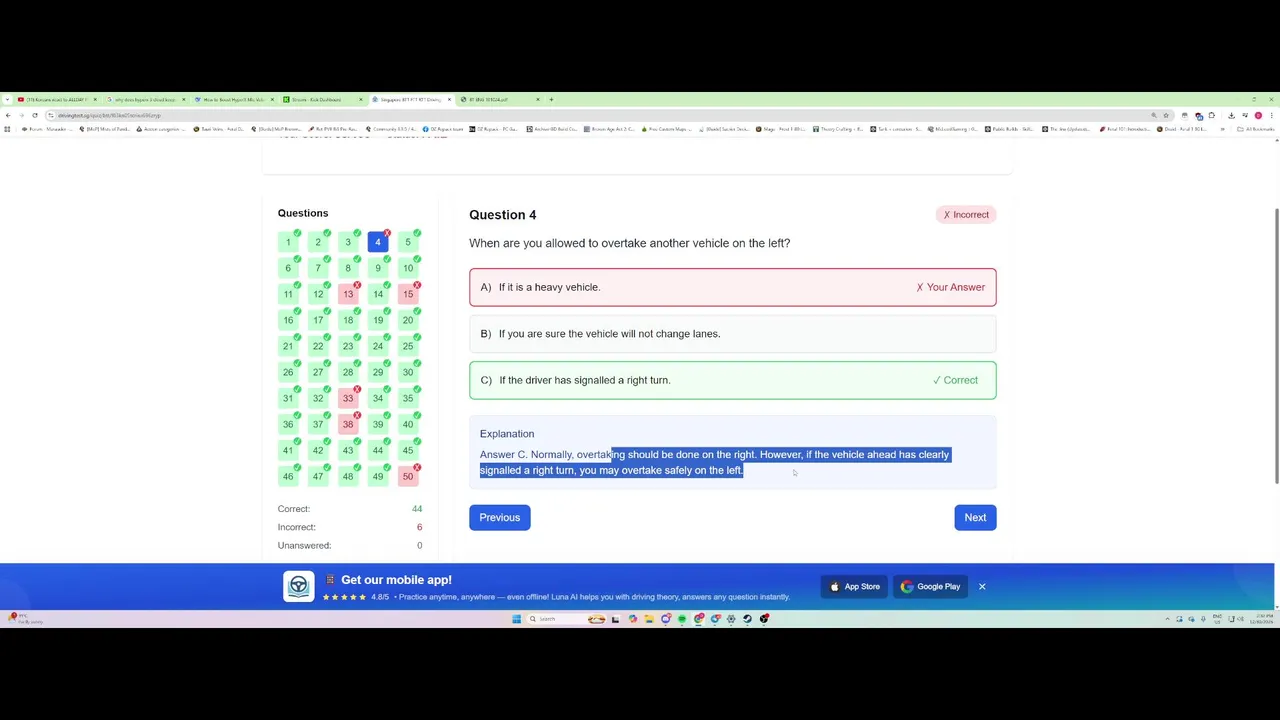The height and width of the screenshot is (720, 1280).
Task: Click the browser forward arrow
Action: pyautogui.click(x=21, y=115)
